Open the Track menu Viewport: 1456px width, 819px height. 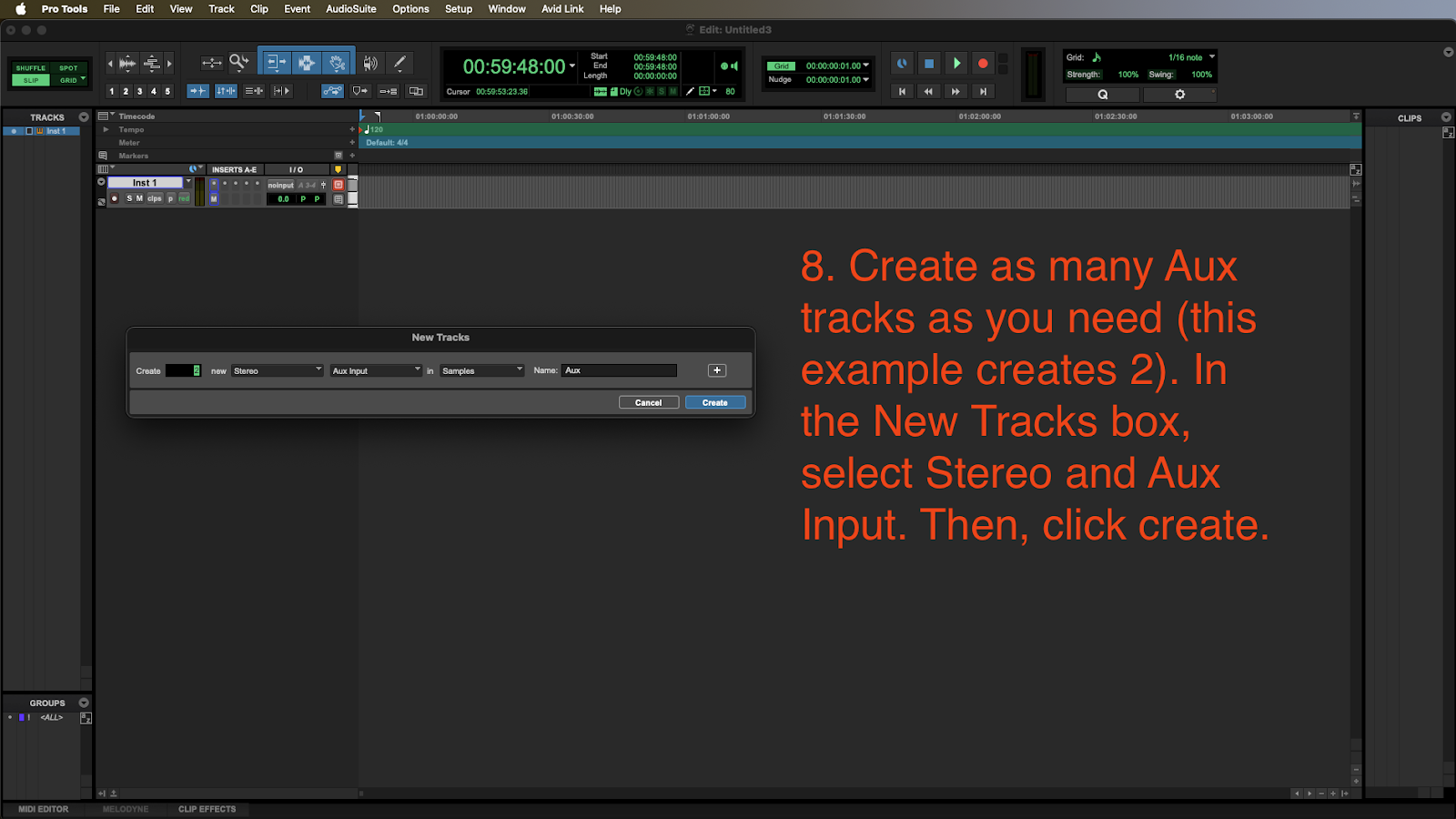221,9
